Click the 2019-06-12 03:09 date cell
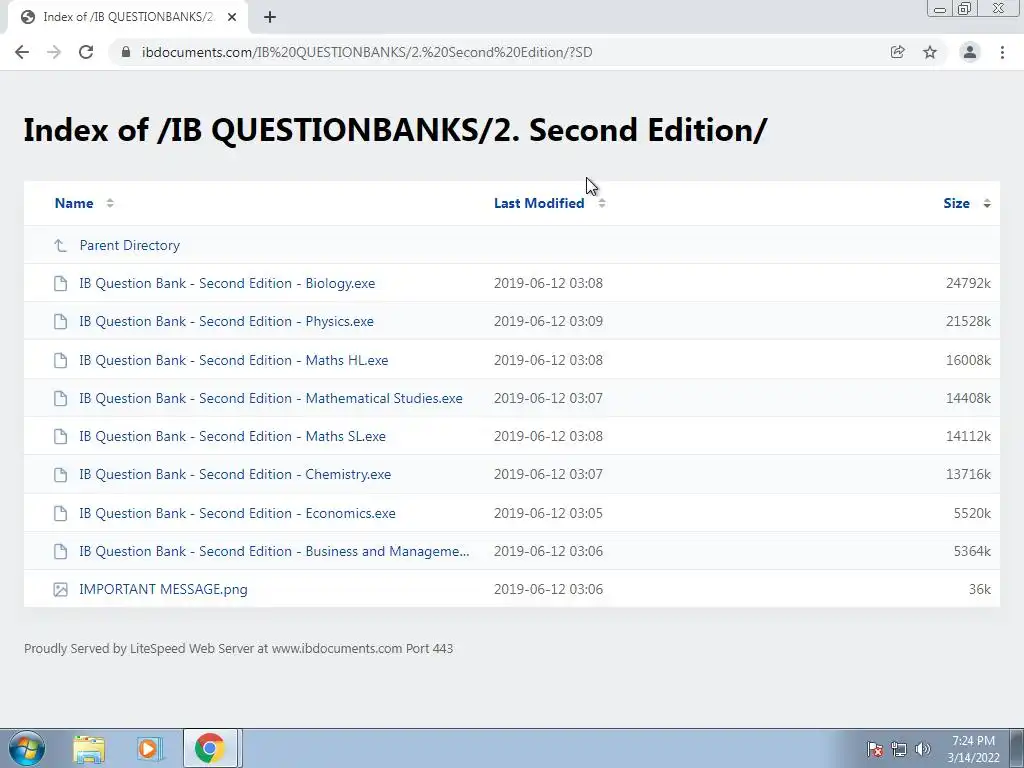The width and height of the screenshot is (1024, 768). [x=548, y=321]
